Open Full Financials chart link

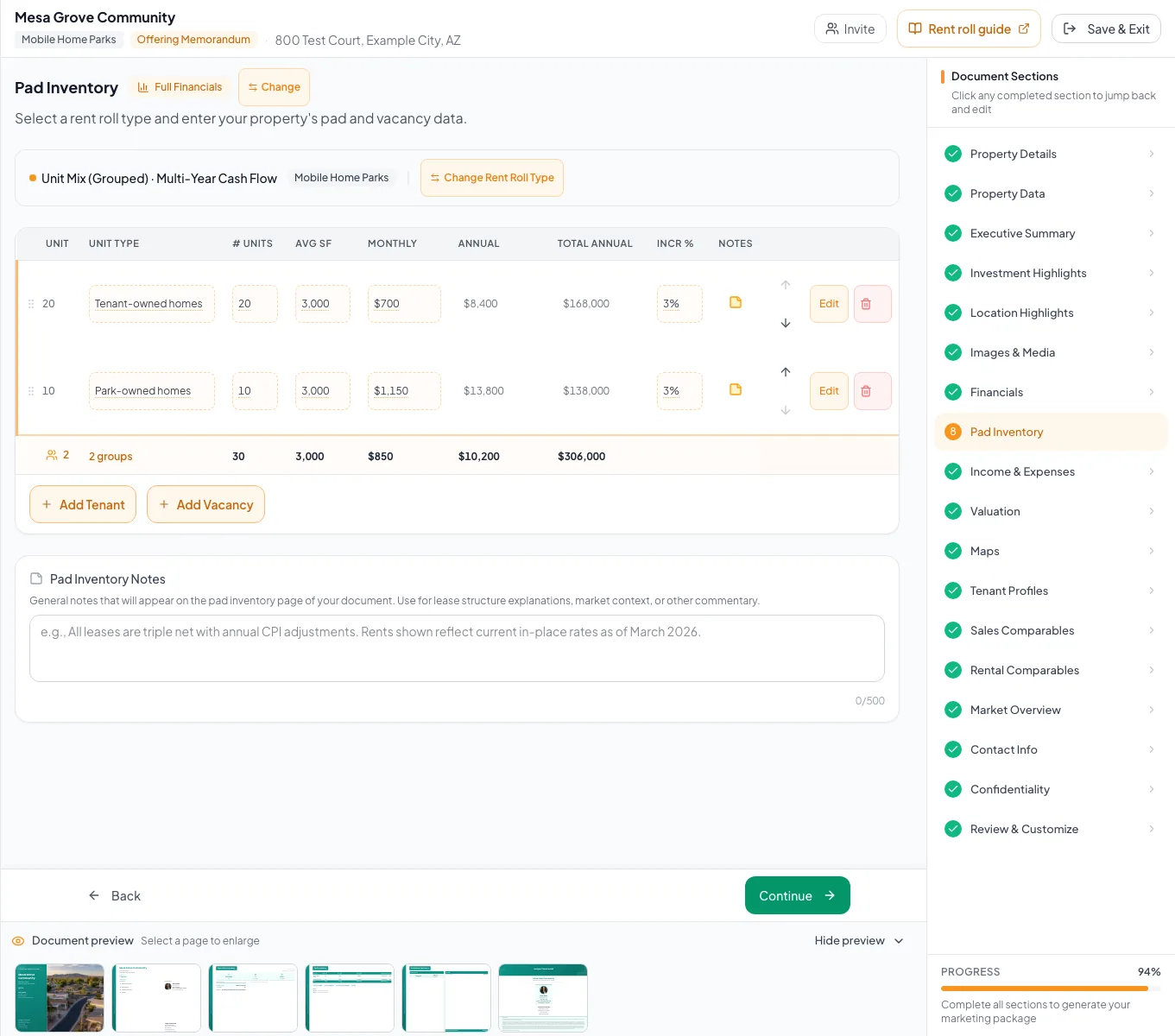click(x=180, y=87)
